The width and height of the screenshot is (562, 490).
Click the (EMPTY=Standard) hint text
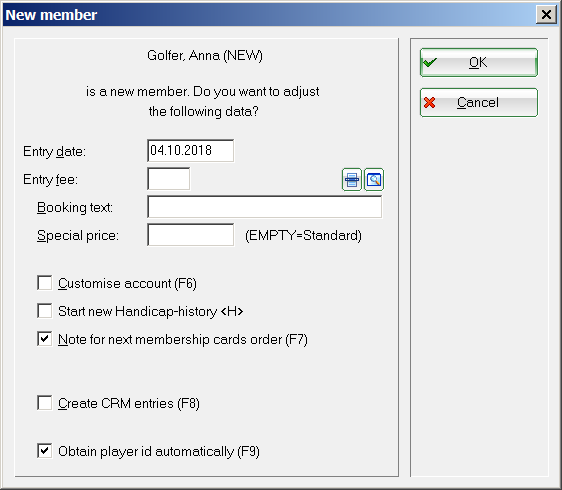303,236
